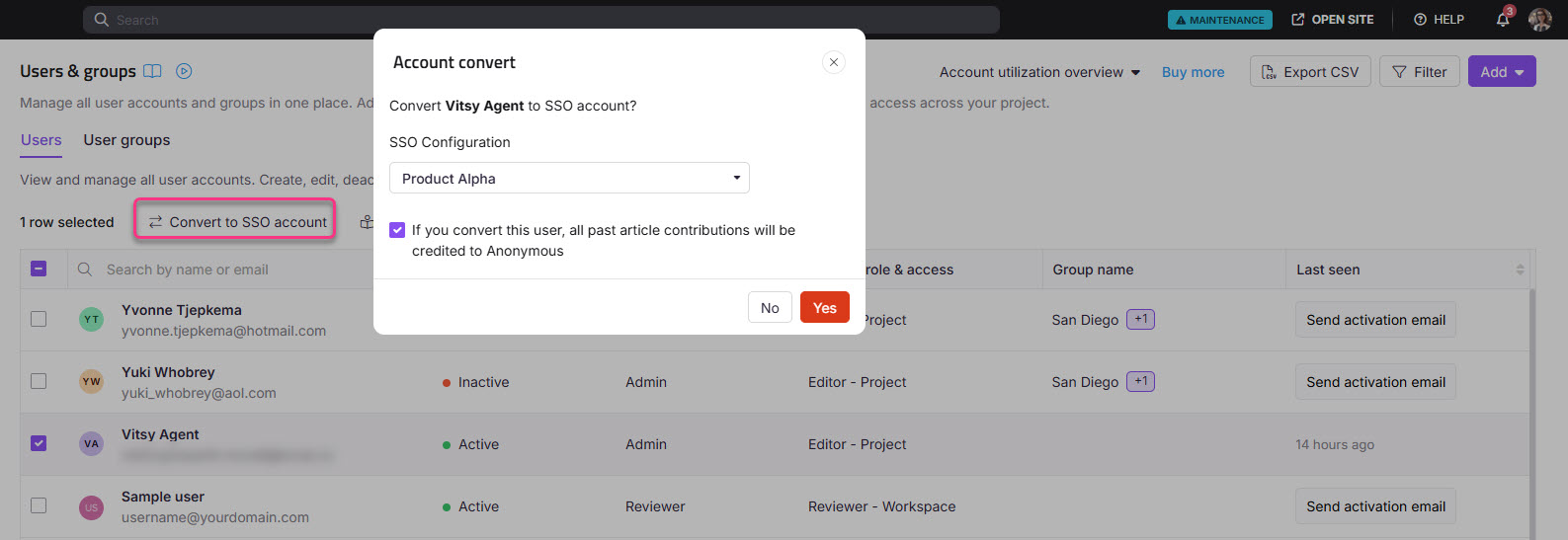1568x540 pixels.
Task: Open the profile avatar menu
Action: coord(1539,20)
